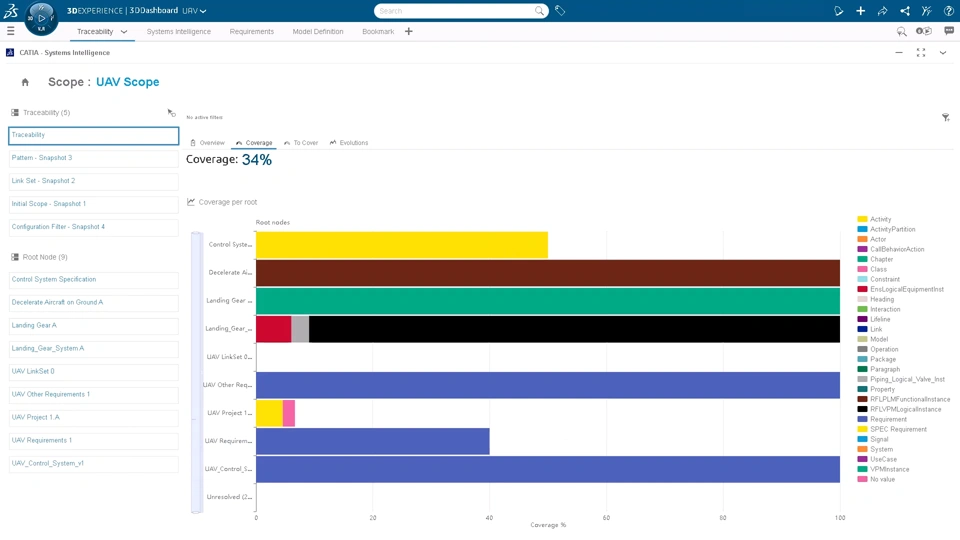Click the home icon next to Scope
Viewport: 960px width, 540px height.
pos(25,82)
